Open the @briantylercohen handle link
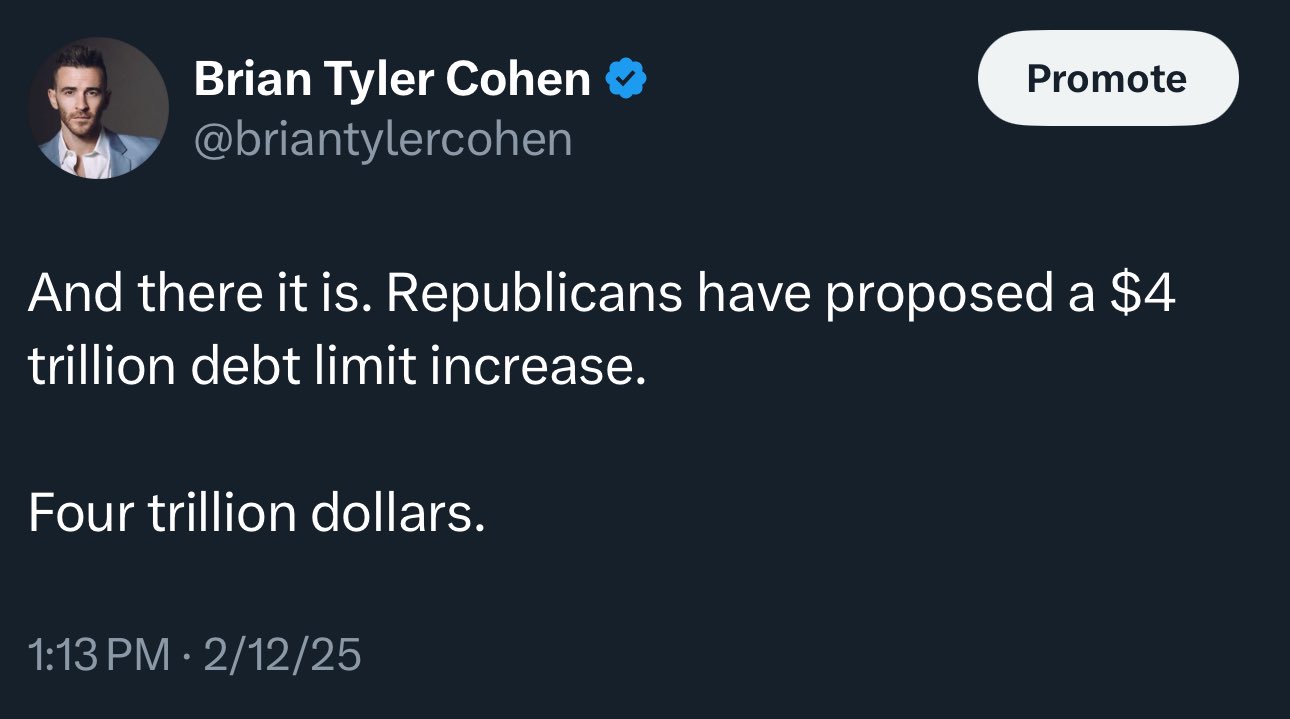Viewport: 1290px width, 719px height. (x=383, y=139)
